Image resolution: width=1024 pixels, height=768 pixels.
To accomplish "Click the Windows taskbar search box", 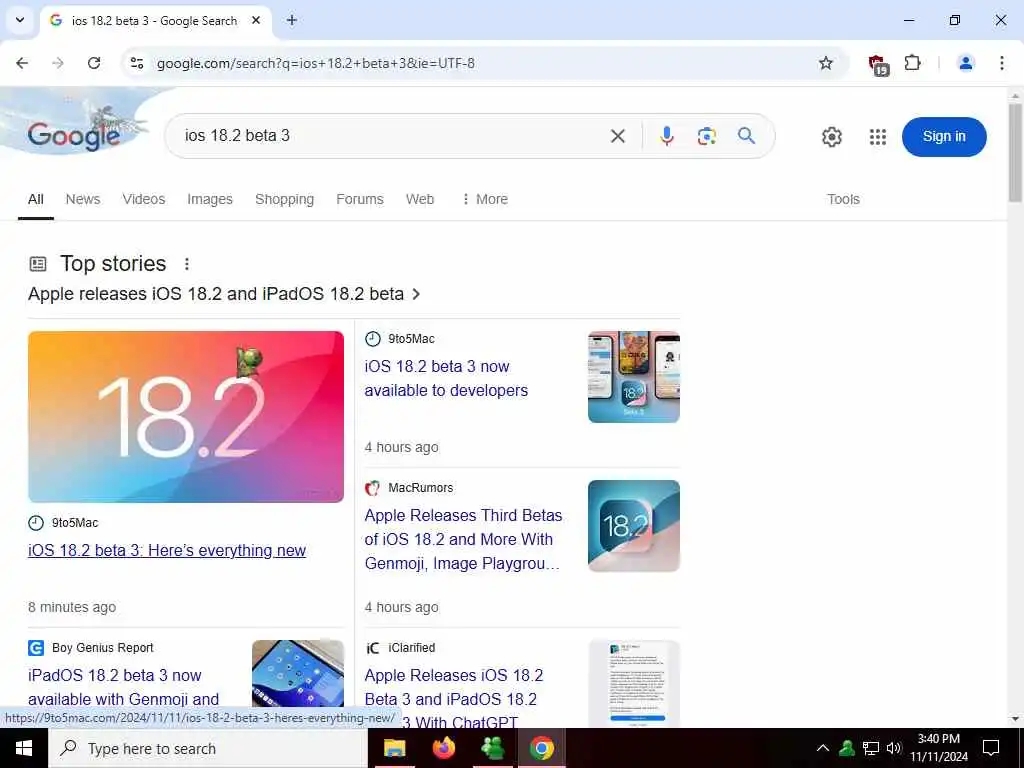I will 208,748.
